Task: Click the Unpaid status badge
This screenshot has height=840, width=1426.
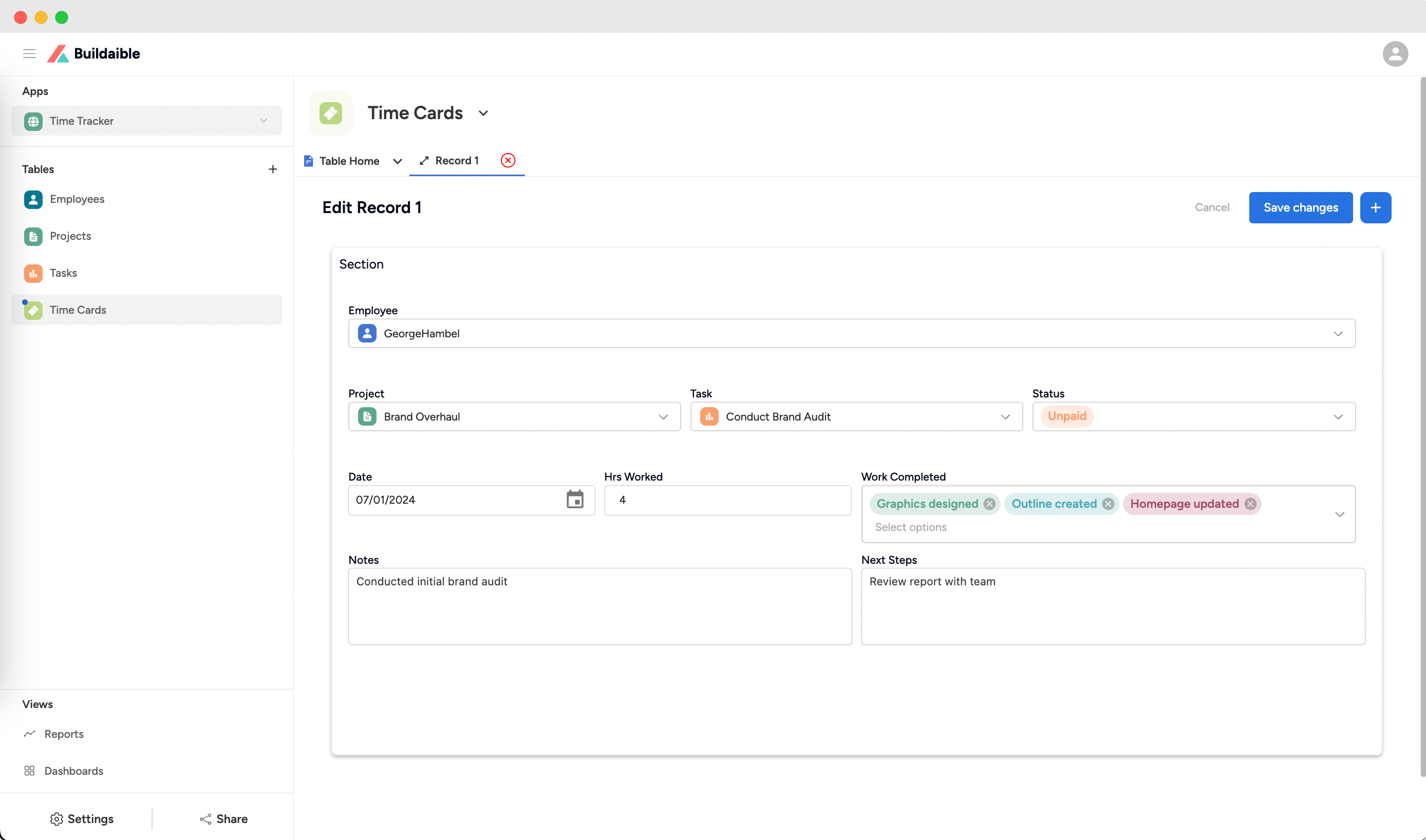Action: pos(1067,416)
